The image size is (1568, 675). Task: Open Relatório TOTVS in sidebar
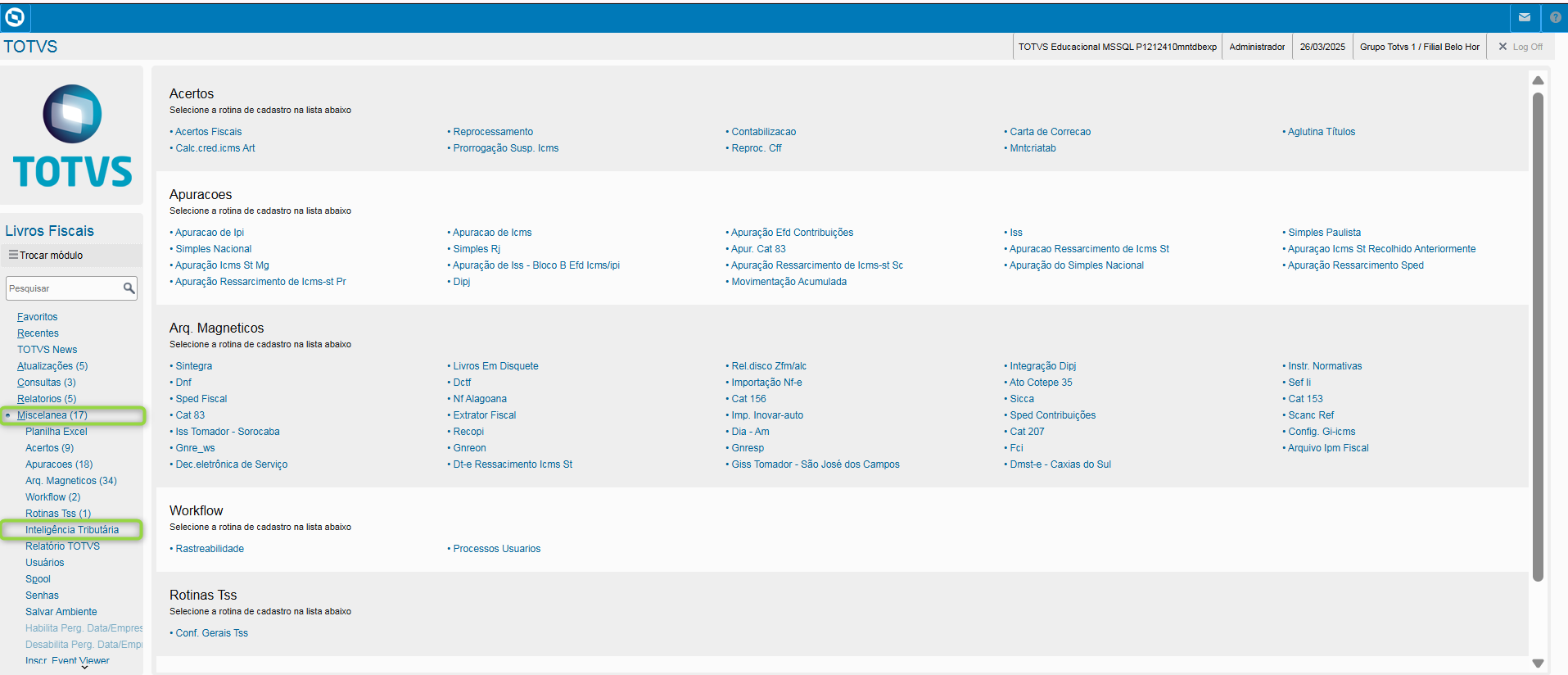pos(62,546)
